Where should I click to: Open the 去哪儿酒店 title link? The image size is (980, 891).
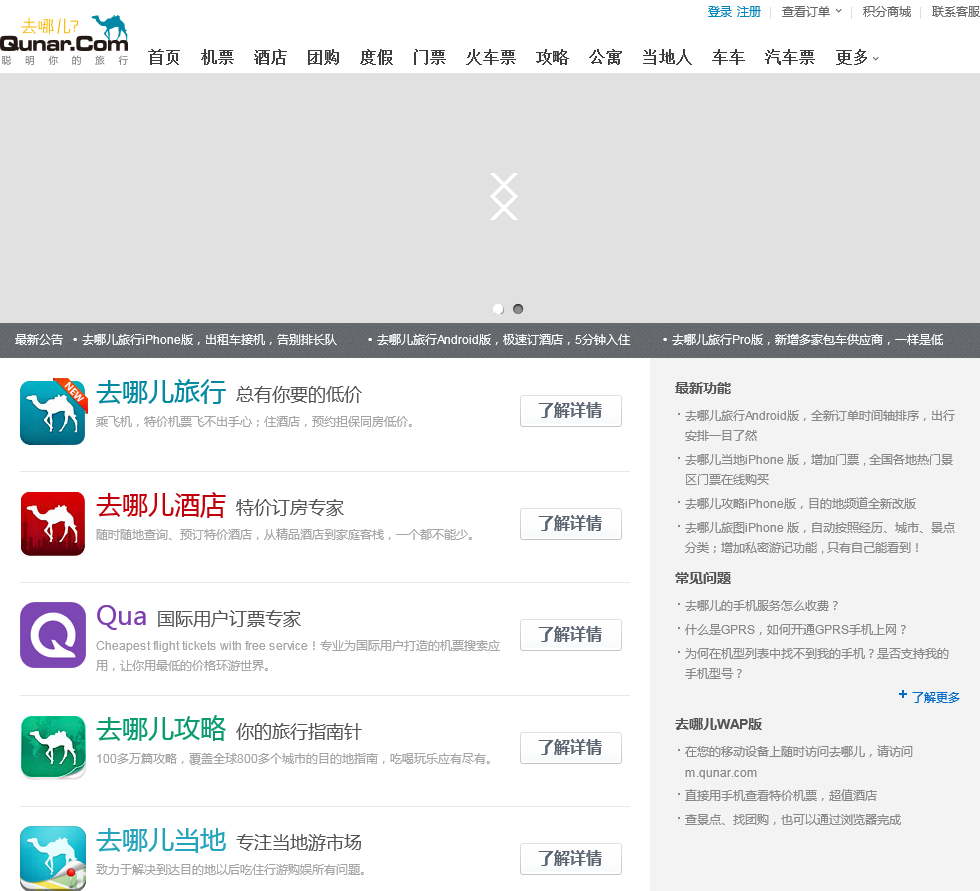[x=161, y=505]
